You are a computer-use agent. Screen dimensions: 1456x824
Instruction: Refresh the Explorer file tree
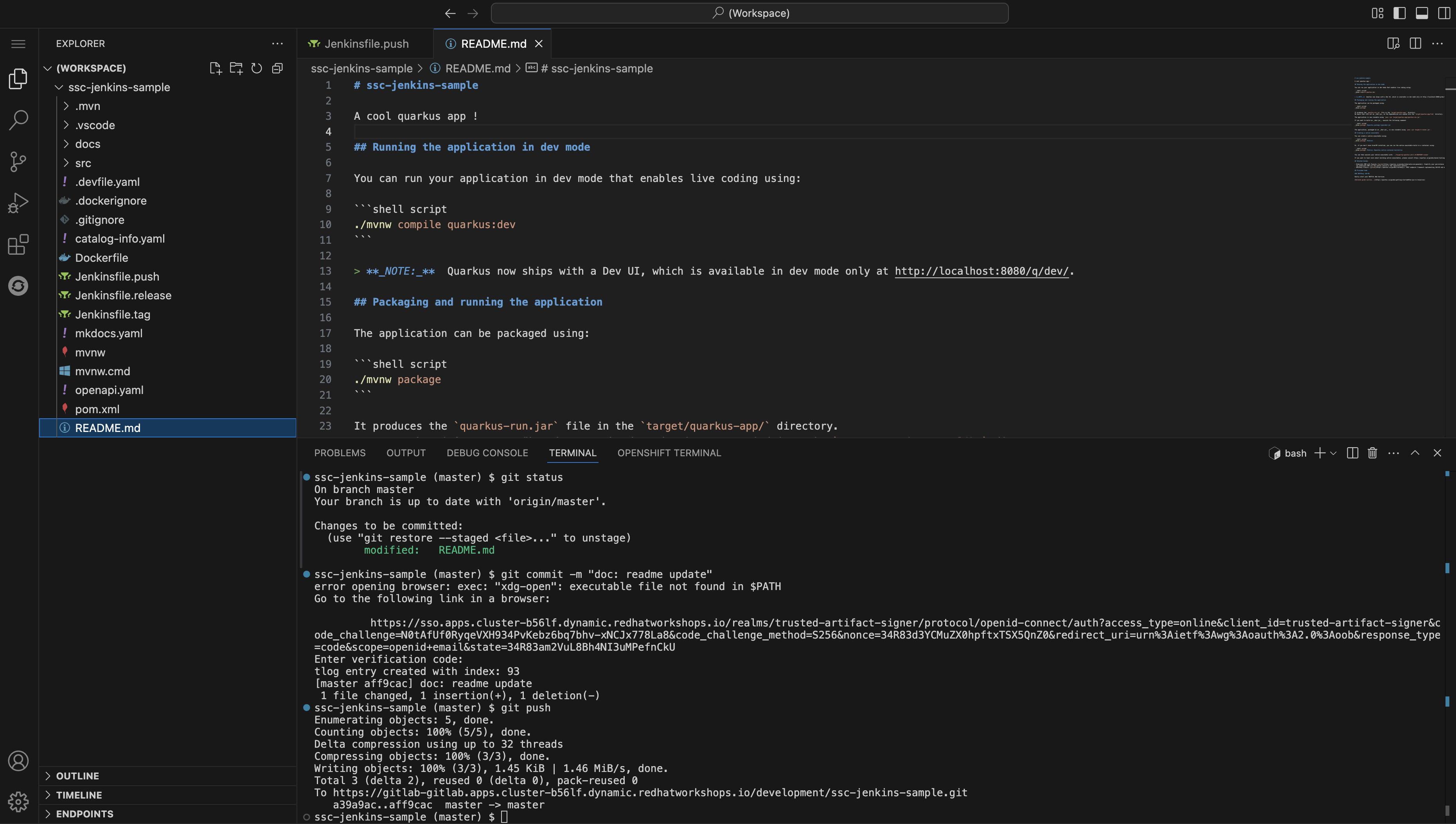pos(256,68)
